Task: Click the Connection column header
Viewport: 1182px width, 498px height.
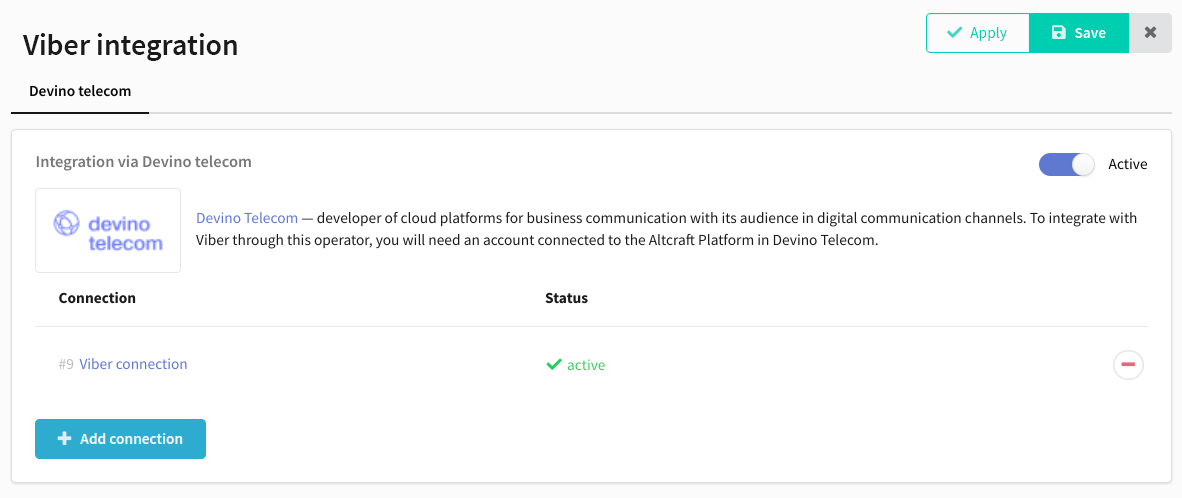Action: click(x=97, y=298)
